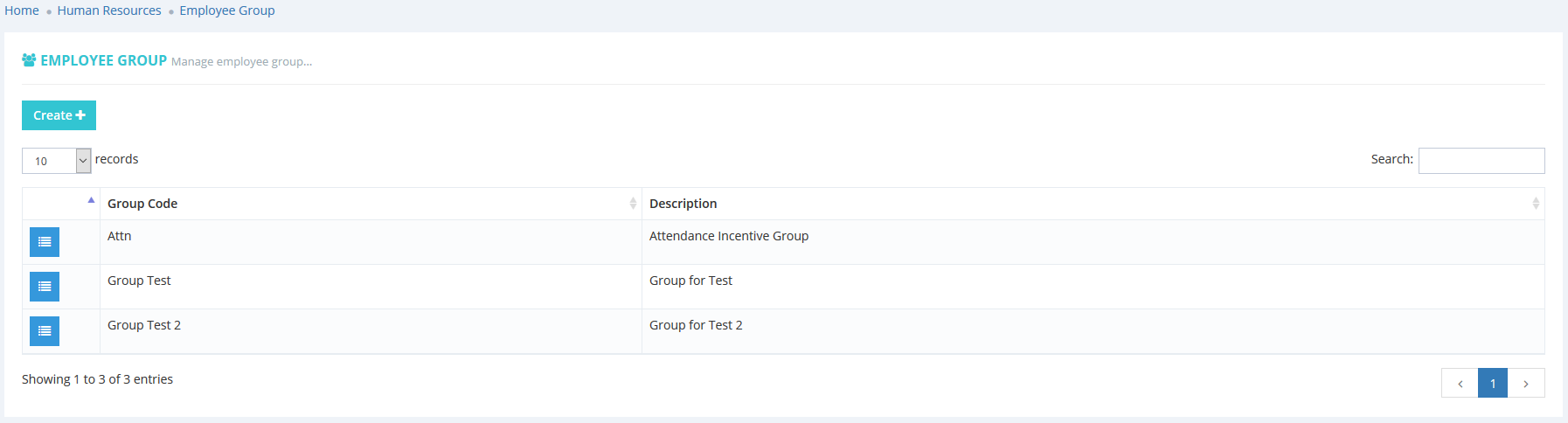Screen dimensions: 1568x423
Task: Sort table by Description column
Action: point(1093,204)
